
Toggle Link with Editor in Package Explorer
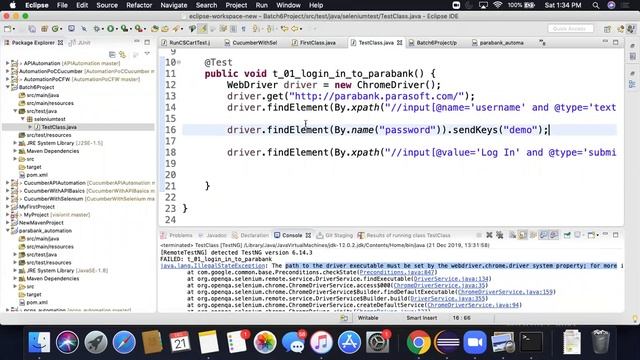coord(122,54)
